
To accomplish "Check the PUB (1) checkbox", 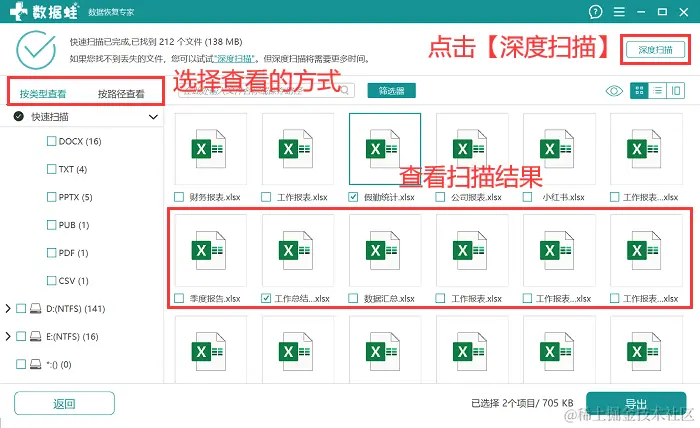I will tap(52, 225).
